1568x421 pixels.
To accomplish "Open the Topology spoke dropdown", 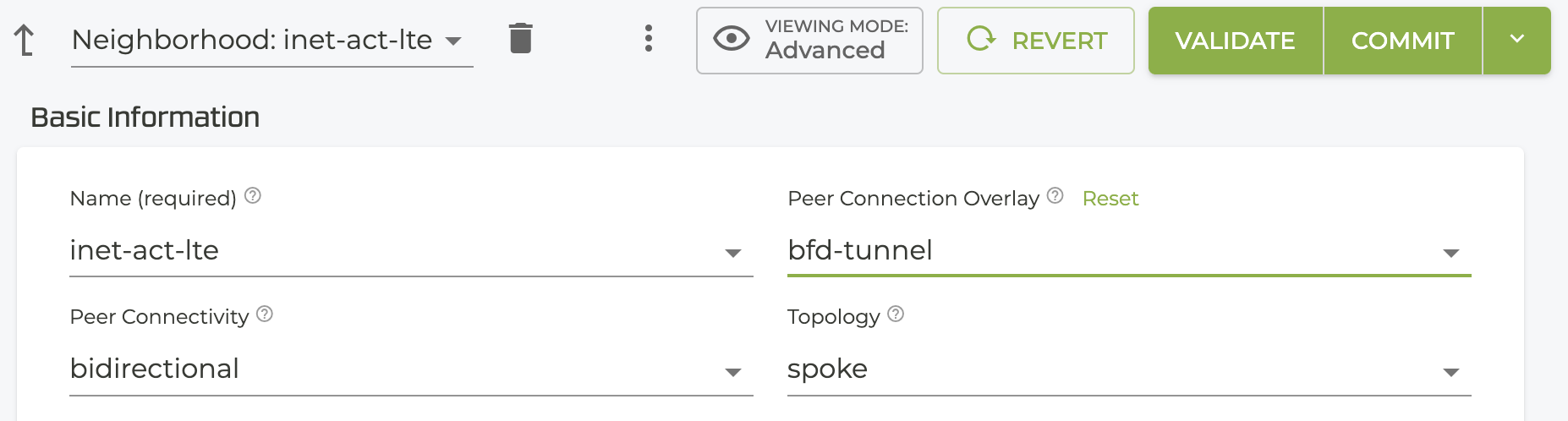I will click(x=1451, y=372).
